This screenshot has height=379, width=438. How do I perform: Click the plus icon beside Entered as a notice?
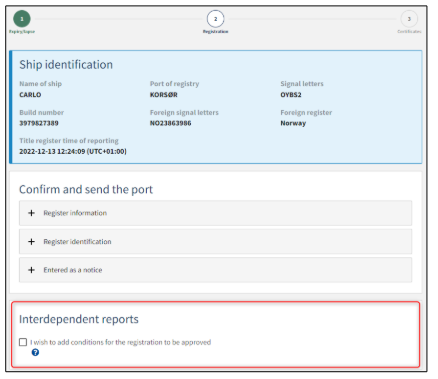click(31, 270)
